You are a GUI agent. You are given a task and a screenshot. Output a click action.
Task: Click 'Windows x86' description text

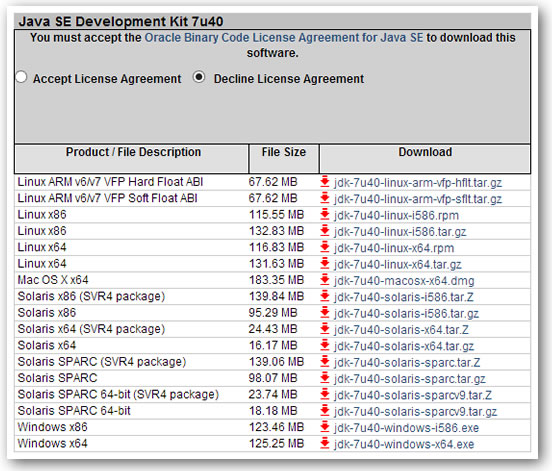(x=52, y=427)
